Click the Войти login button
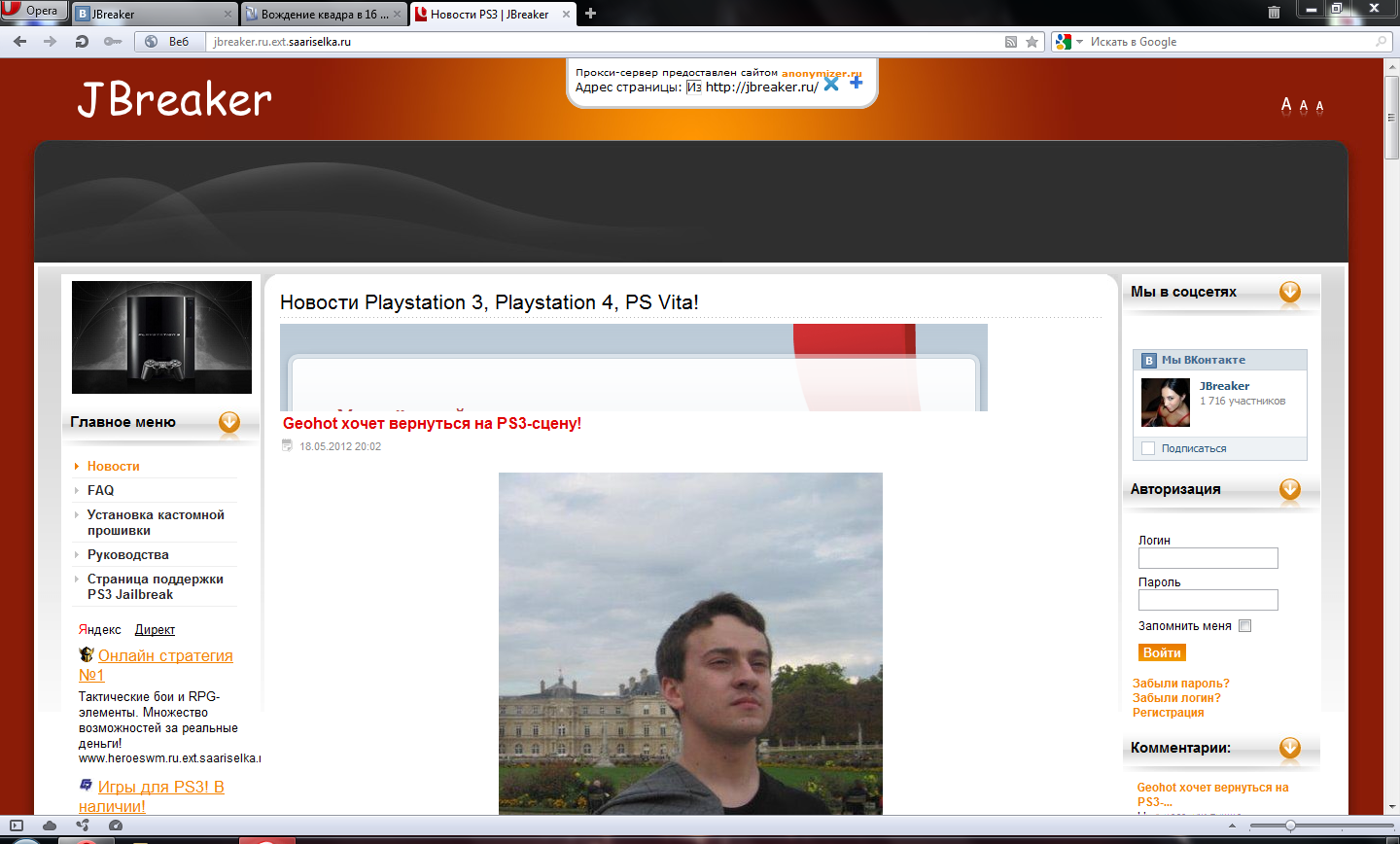Image resolution: width=1400 pixels, height=844 pixels. pyautogui.click(x=1162, y=652)
